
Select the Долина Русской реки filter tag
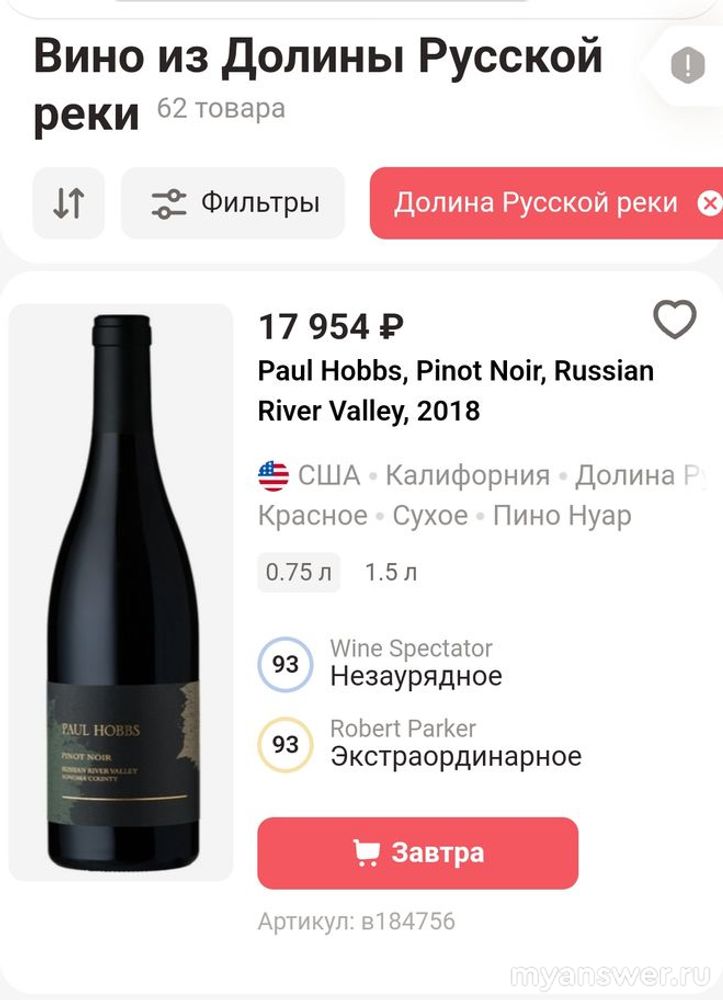pyautogui.click(x=535, y=203)
